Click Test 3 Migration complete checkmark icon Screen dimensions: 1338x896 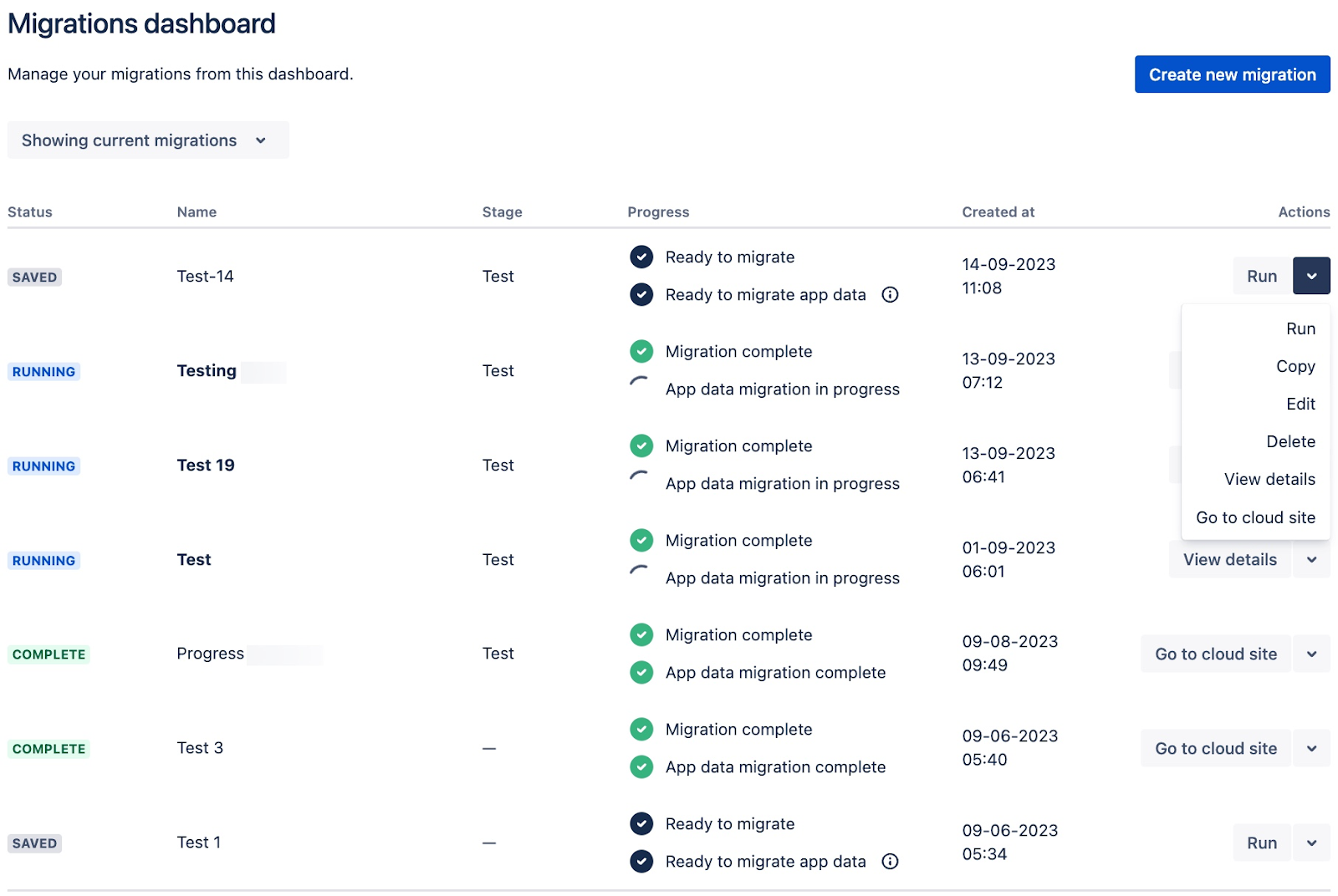(x=641, y=729)
